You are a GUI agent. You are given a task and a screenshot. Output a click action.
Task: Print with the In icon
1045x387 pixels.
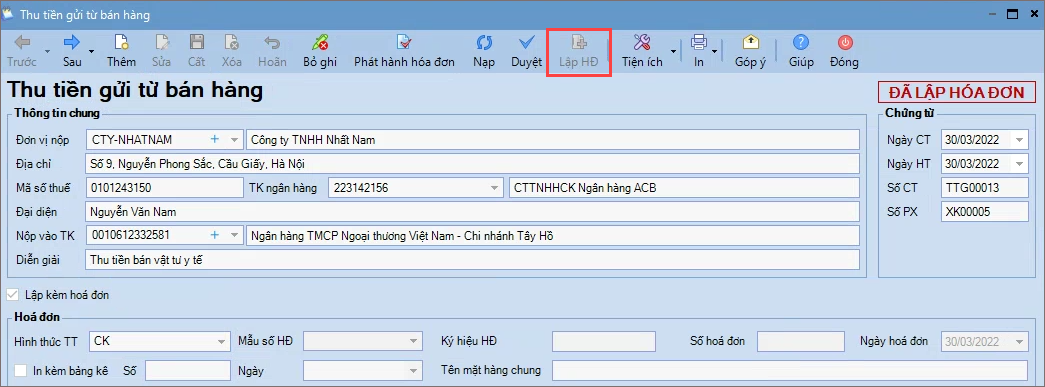[x=698, y=51]
